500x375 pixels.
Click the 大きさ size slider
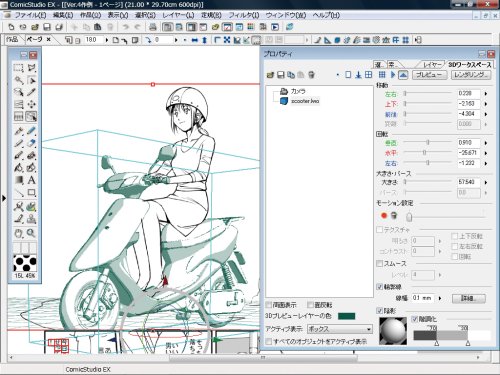tap(428, 182)
